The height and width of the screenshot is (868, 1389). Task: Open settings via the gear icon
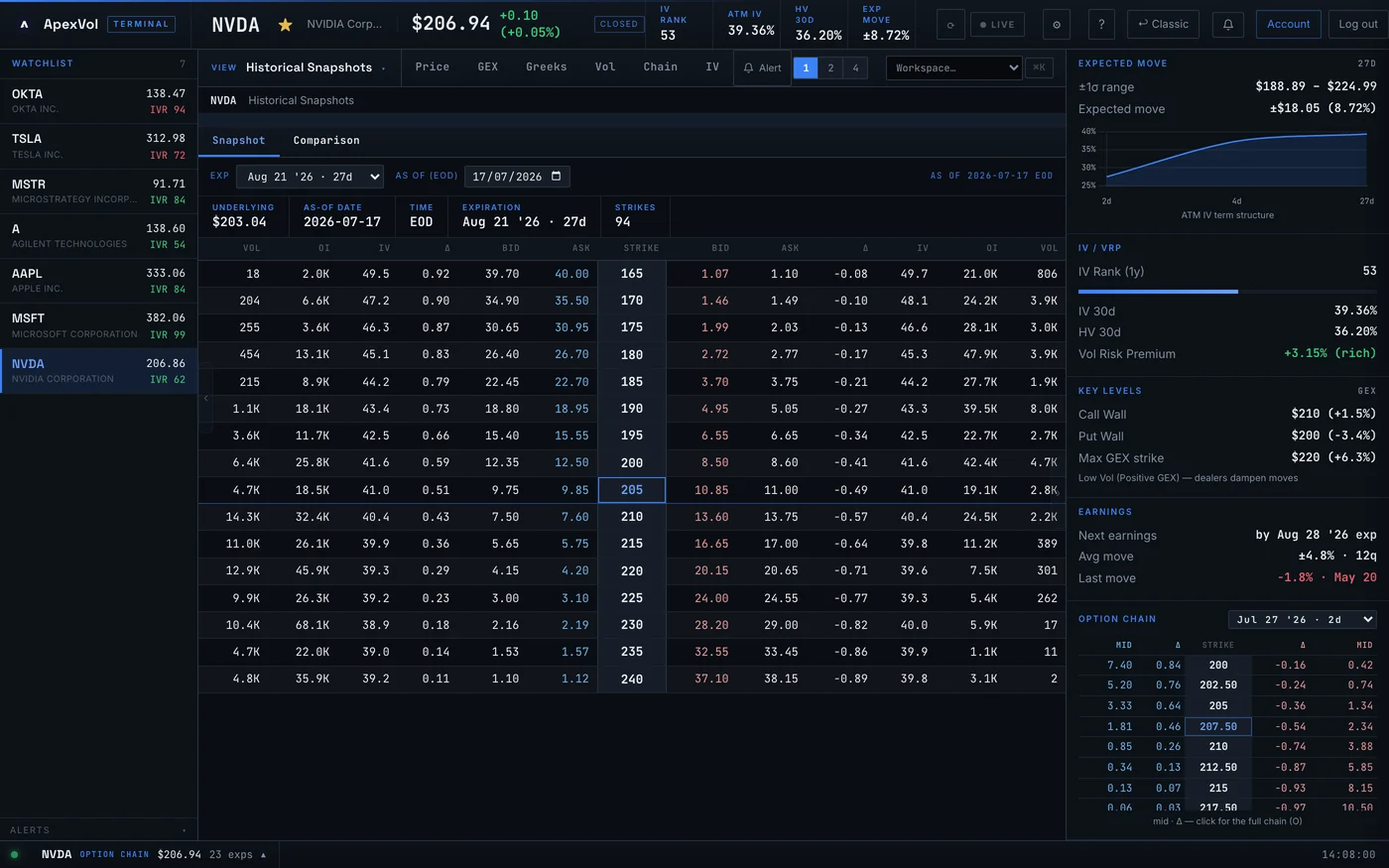tap(1056, 25)
